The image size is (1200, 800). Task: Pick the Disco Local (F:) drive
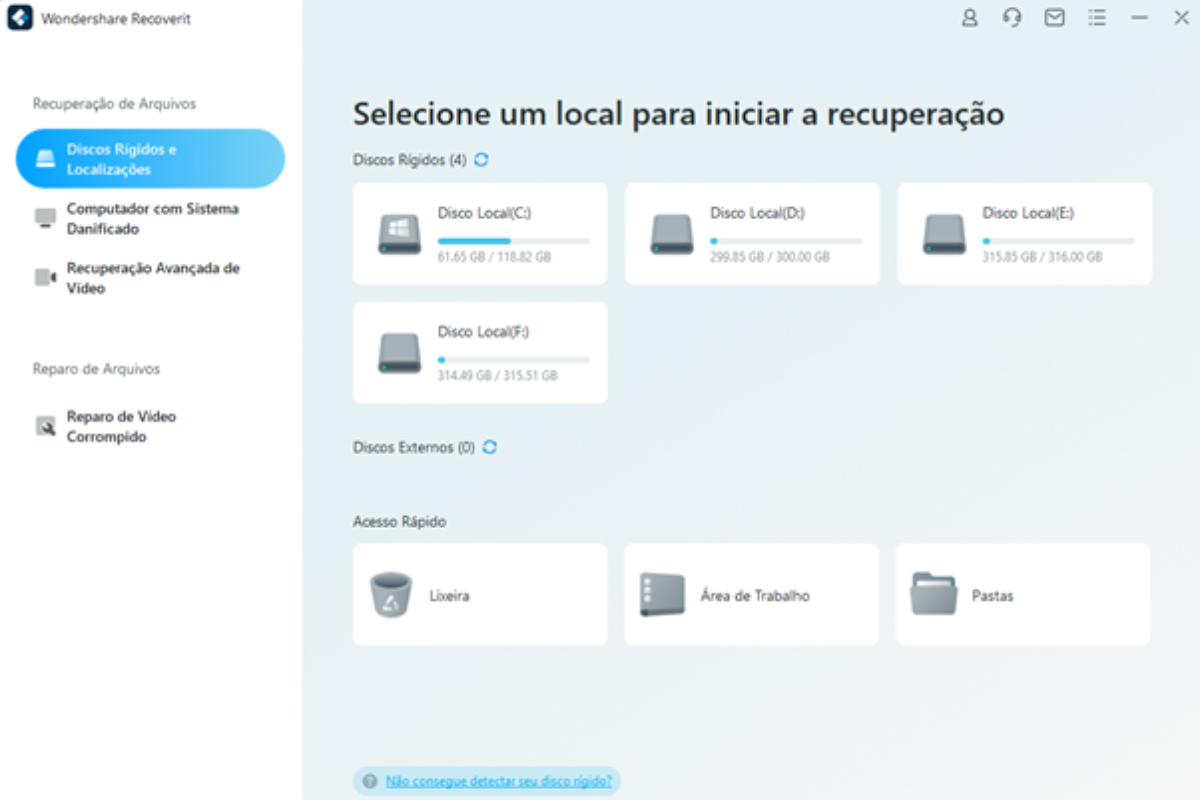tap(480, 352)
